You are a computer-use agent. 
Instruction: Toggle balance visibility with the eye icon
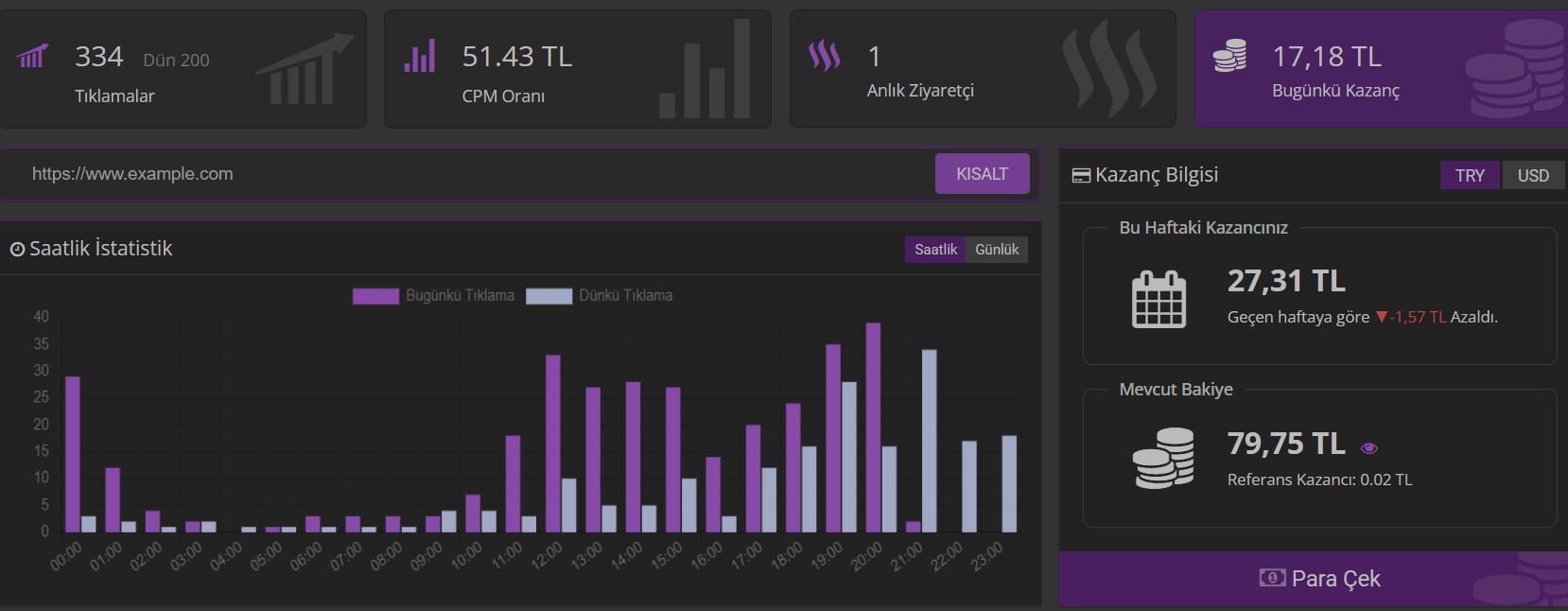pos(1368,448)
